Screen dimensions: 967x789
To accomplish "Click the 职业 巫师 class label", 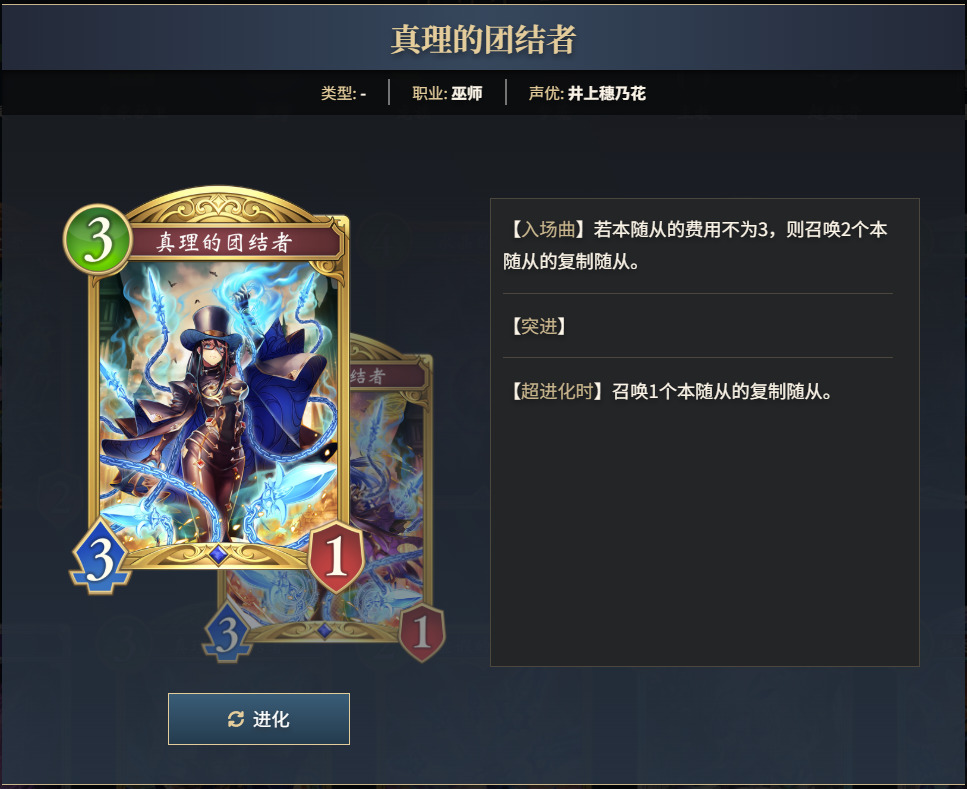I will point(447,93).
